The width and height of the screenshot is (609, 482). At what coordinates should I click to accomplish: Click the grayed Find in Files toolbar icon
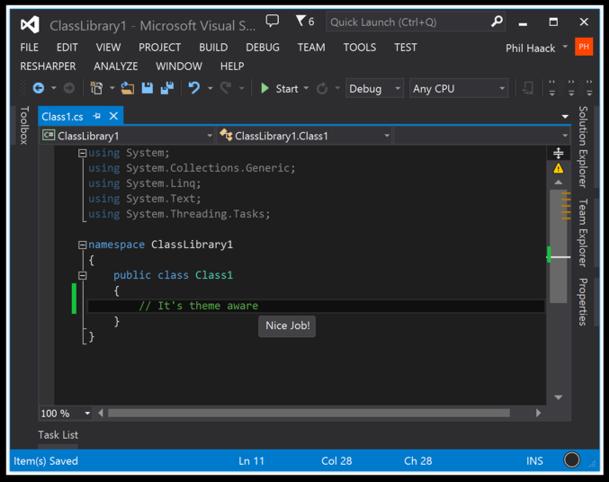(x=527, y=89)
